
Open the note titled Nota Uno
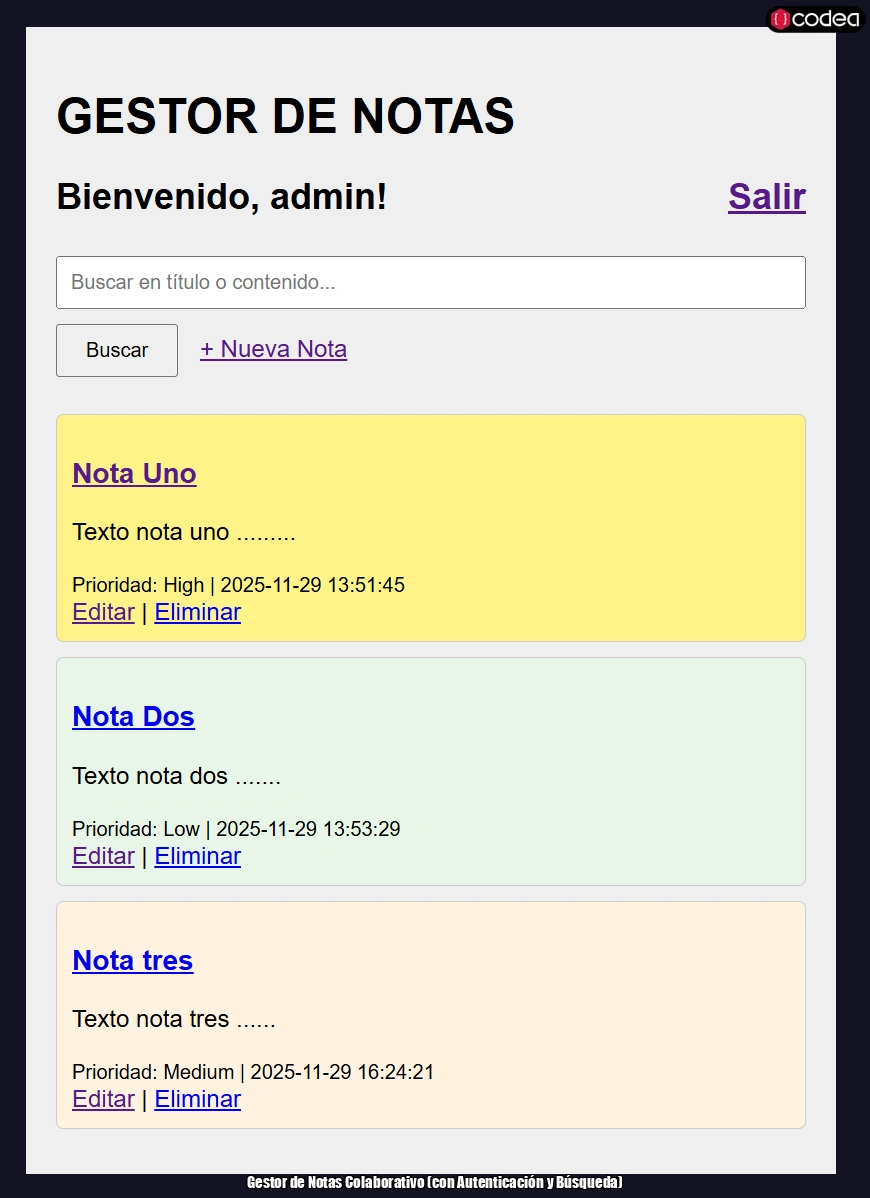(x=134, y=473)
